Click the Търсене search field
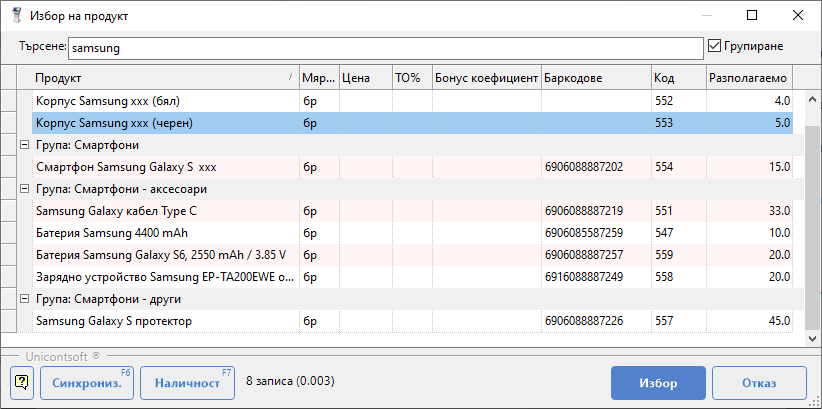Image resolution: width=822 pixels, height=409 pixels. [385, 48]
